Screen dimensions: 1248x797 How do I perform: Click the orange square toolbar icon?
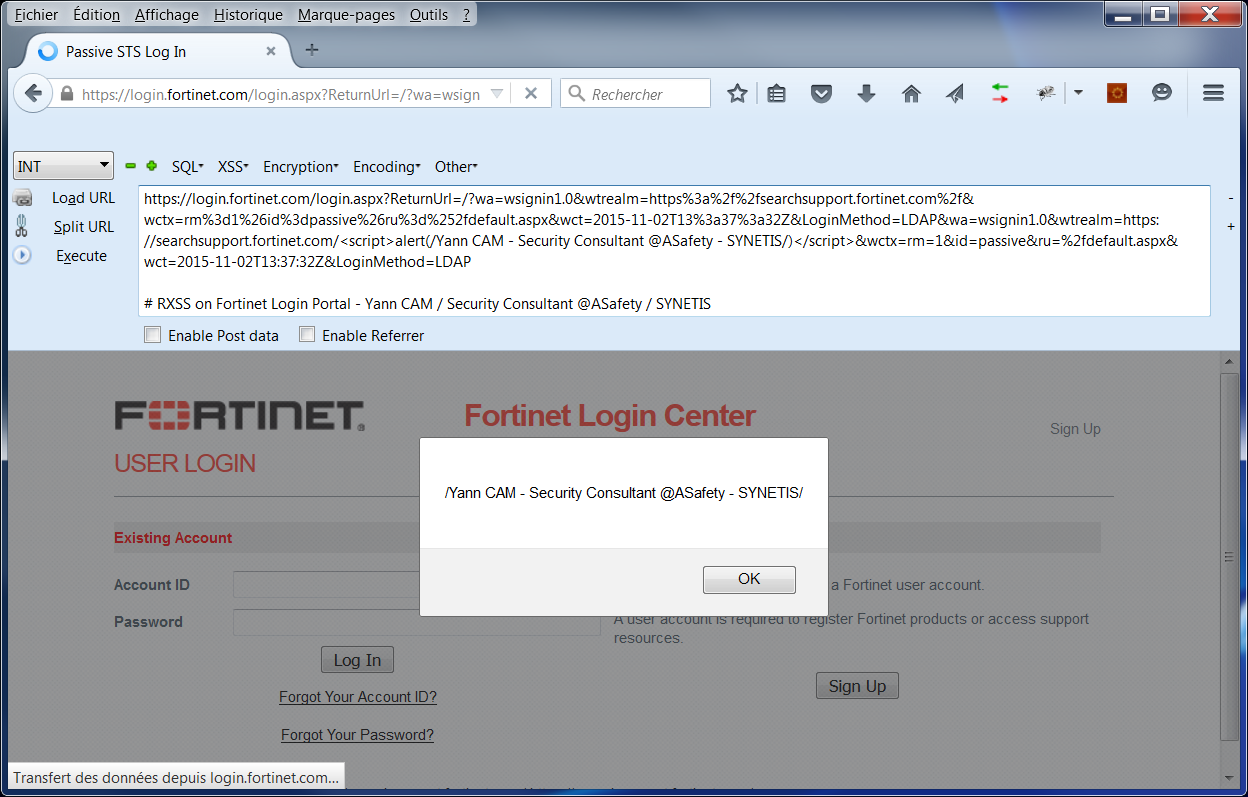1117,93
